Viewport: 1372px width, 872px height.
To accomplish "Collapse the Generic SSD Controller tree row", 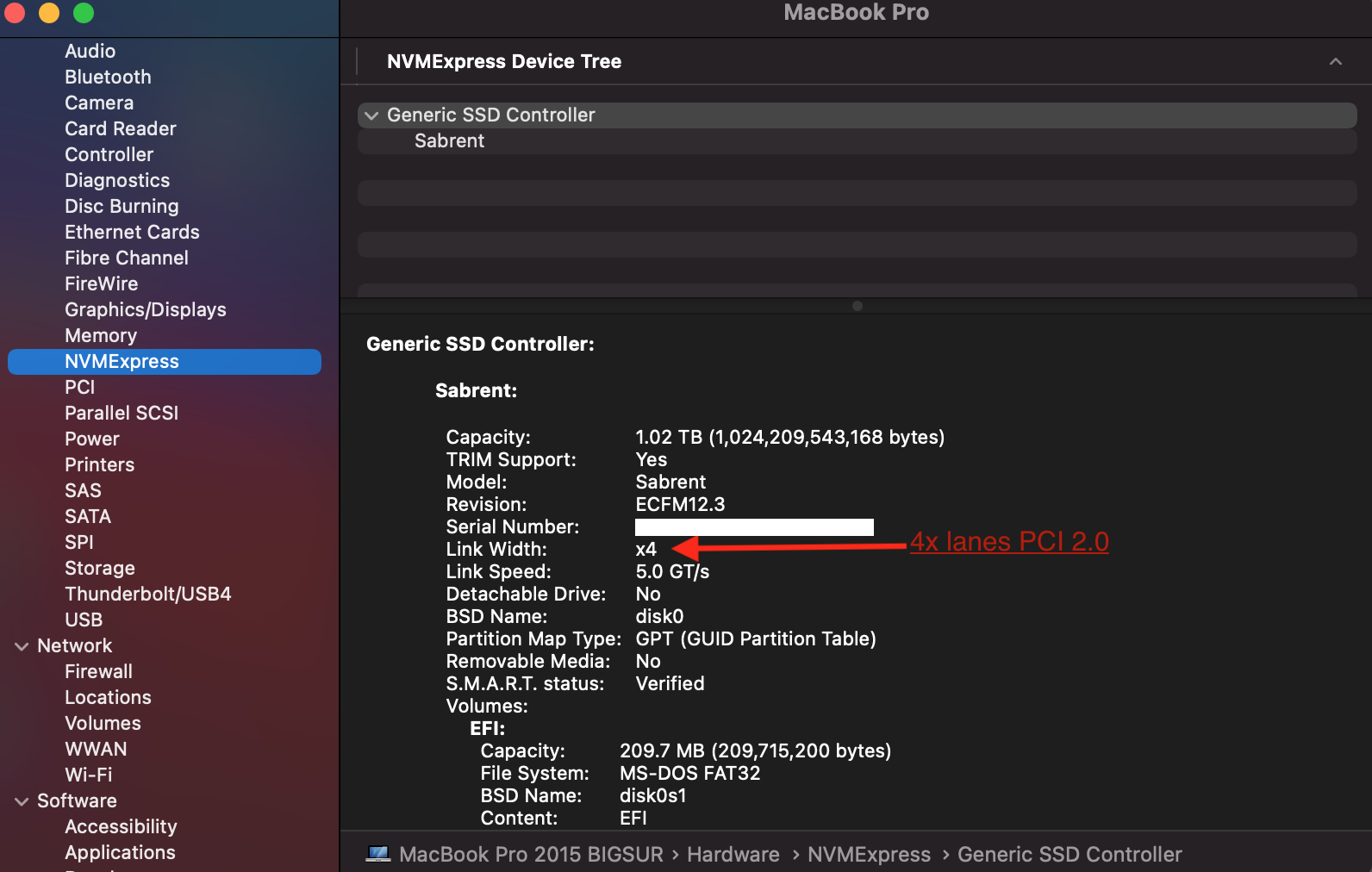I will click(371, 115).
